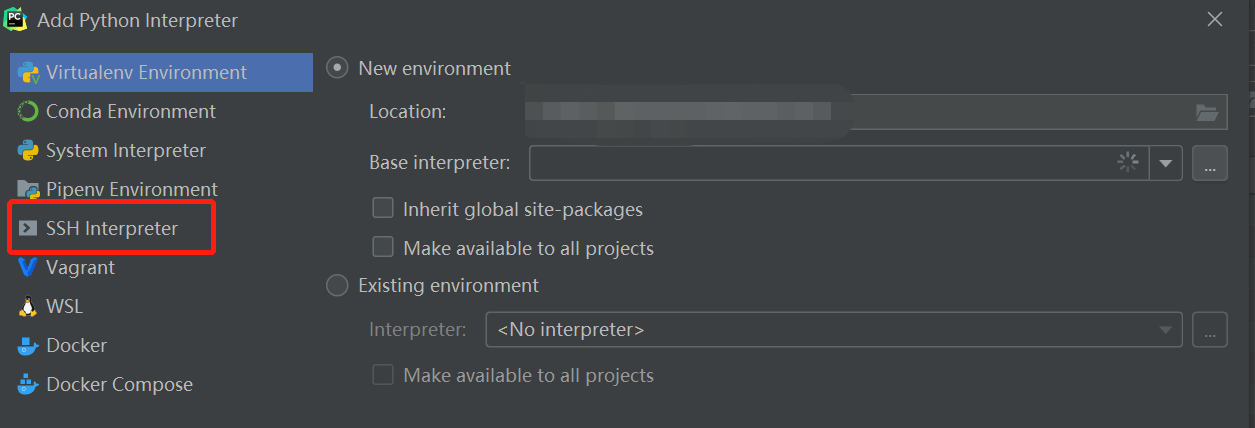The height and width of the screenshot is (428, 1255).
Task: Click the System Interpreter Python icon
Action: 28,151
